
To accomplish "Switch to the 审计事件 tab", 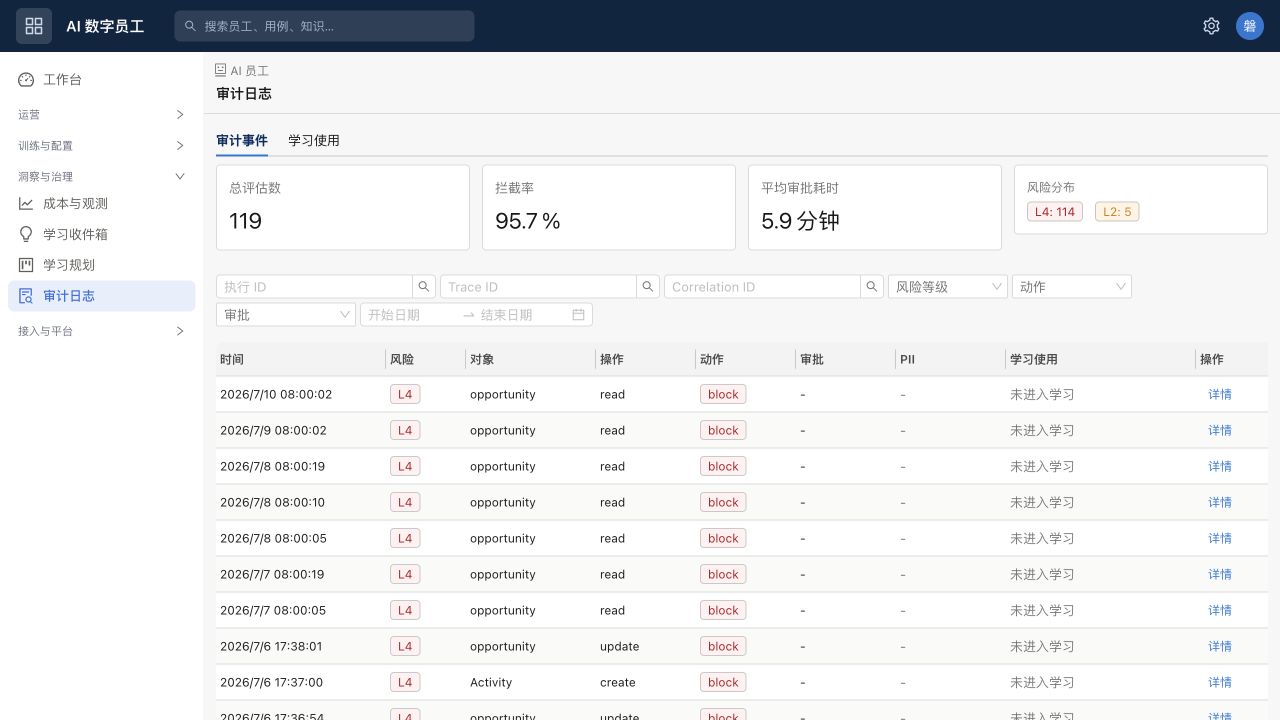I will pyautogui.click(x=242, y=141).
